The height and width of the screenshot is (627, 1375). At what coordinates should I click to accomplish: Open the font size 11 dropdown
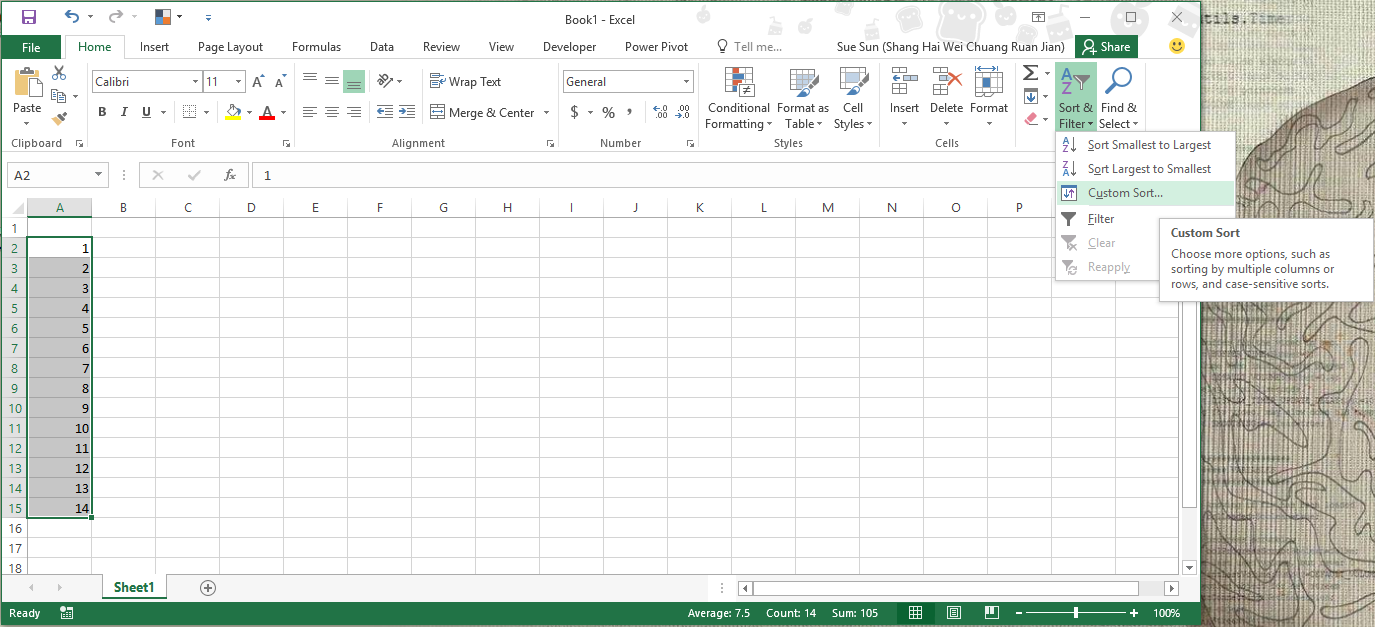click(238, 82)
